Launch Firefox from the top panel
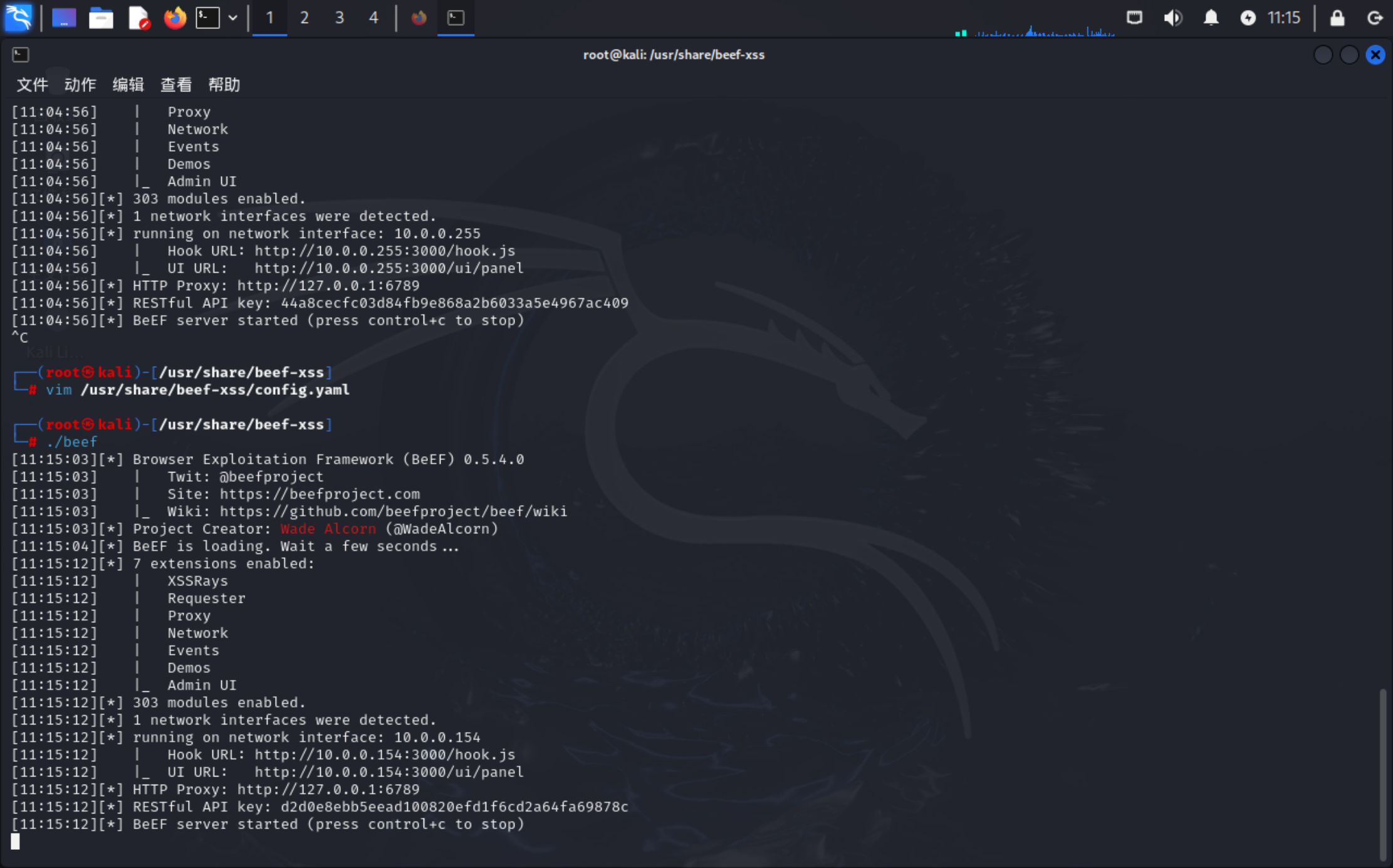Image resolution: width=1393 pixels, height=868 pixels. coord(175,18)
